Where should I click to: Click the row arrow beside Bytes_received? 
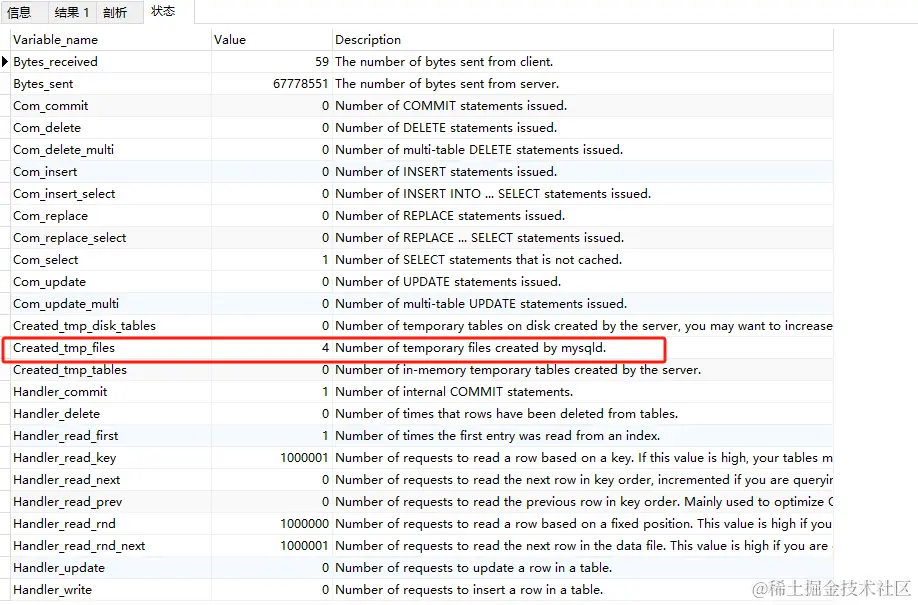5,62
